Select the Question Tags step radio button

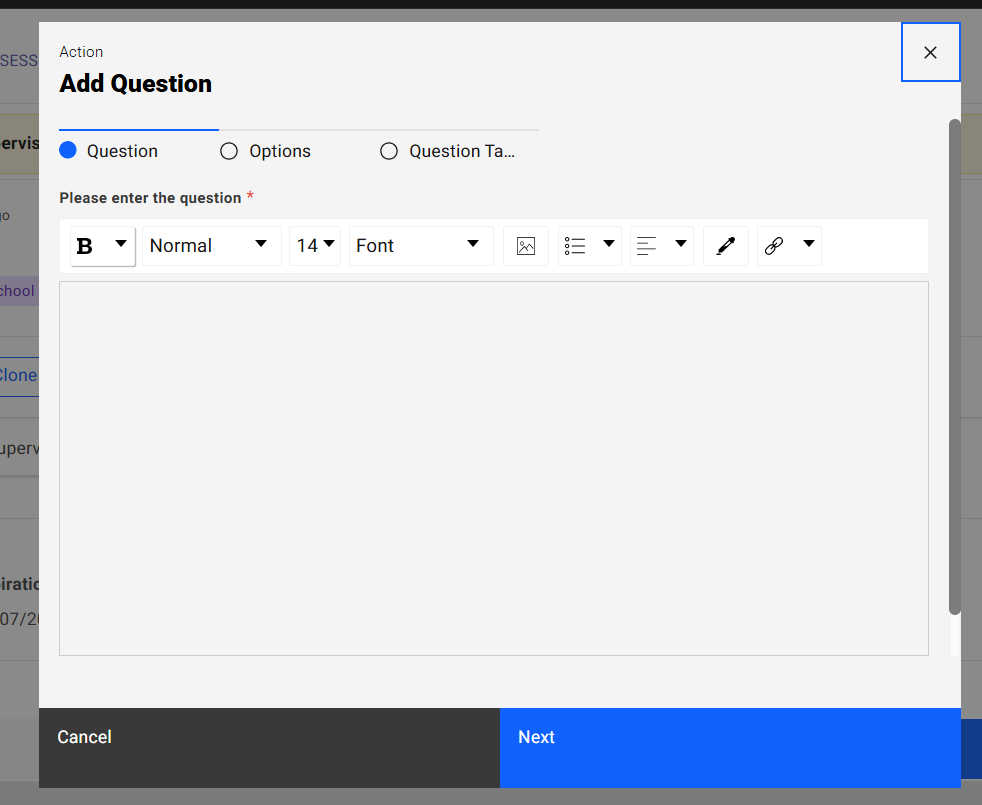pos(389,151)
